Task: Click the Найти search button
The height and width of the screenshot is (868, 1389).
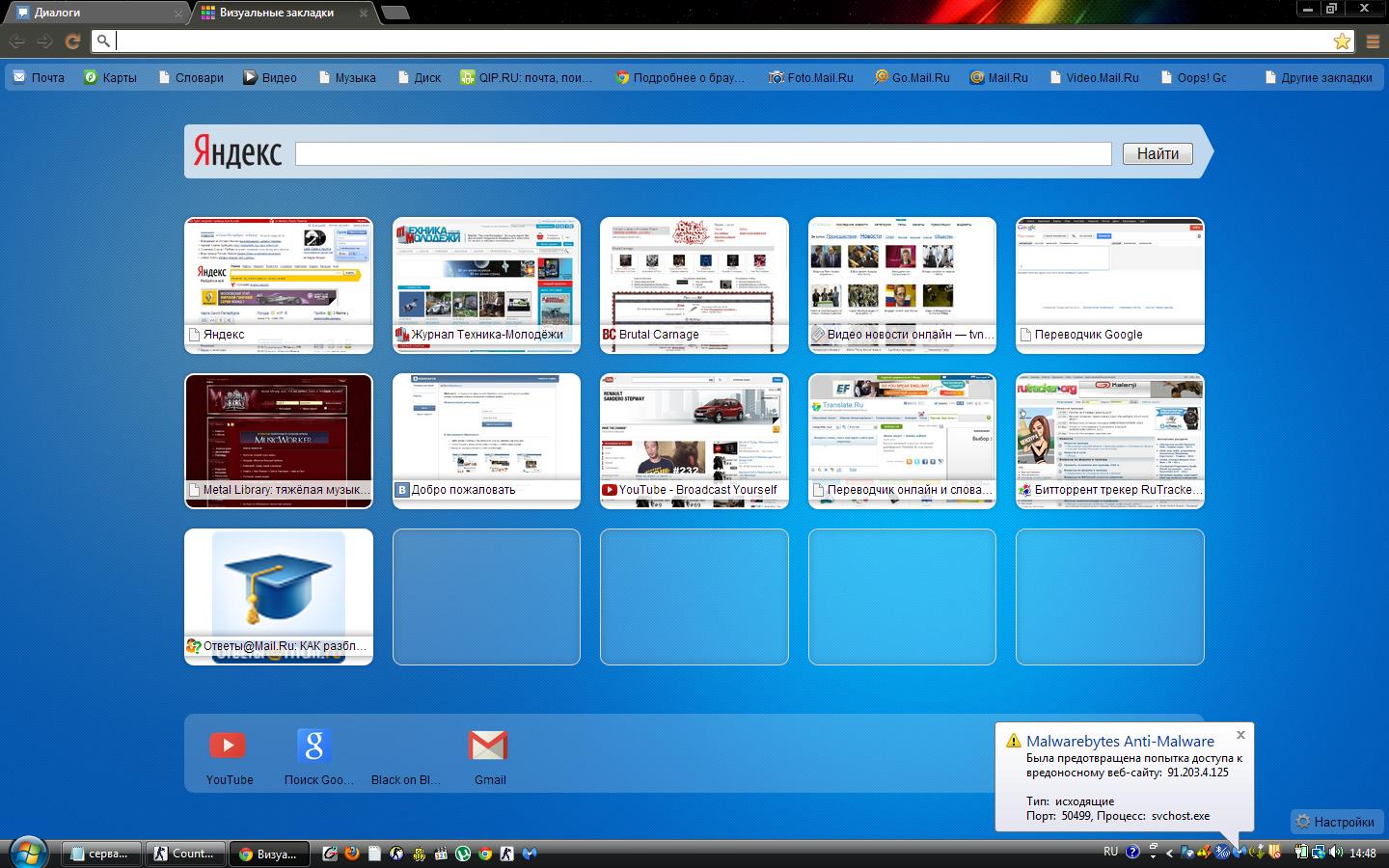Action: (x=1157, y=153)
